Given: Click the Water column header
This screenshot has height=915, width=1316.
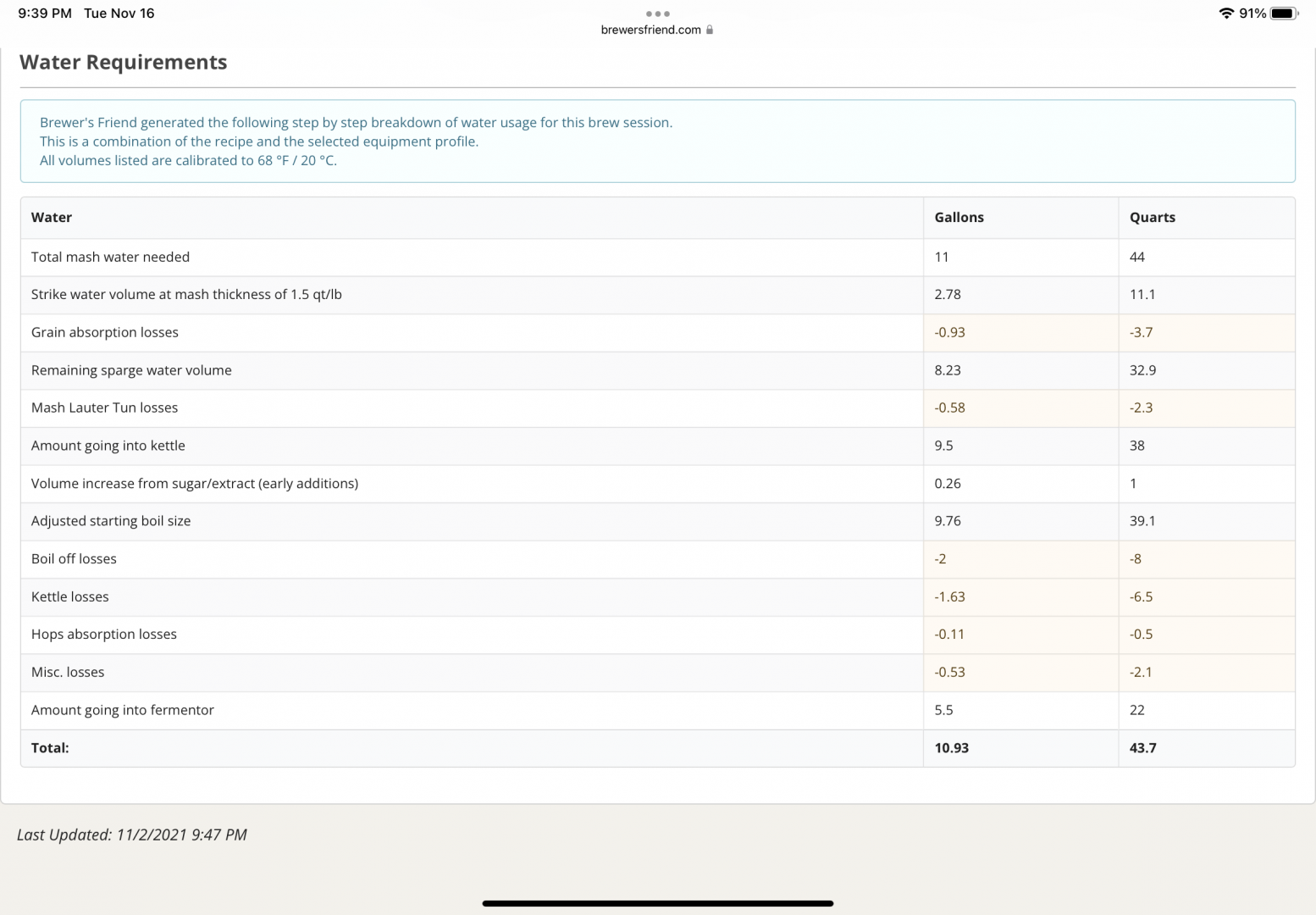Looking at the screenshot, I should tap(52, 218).
